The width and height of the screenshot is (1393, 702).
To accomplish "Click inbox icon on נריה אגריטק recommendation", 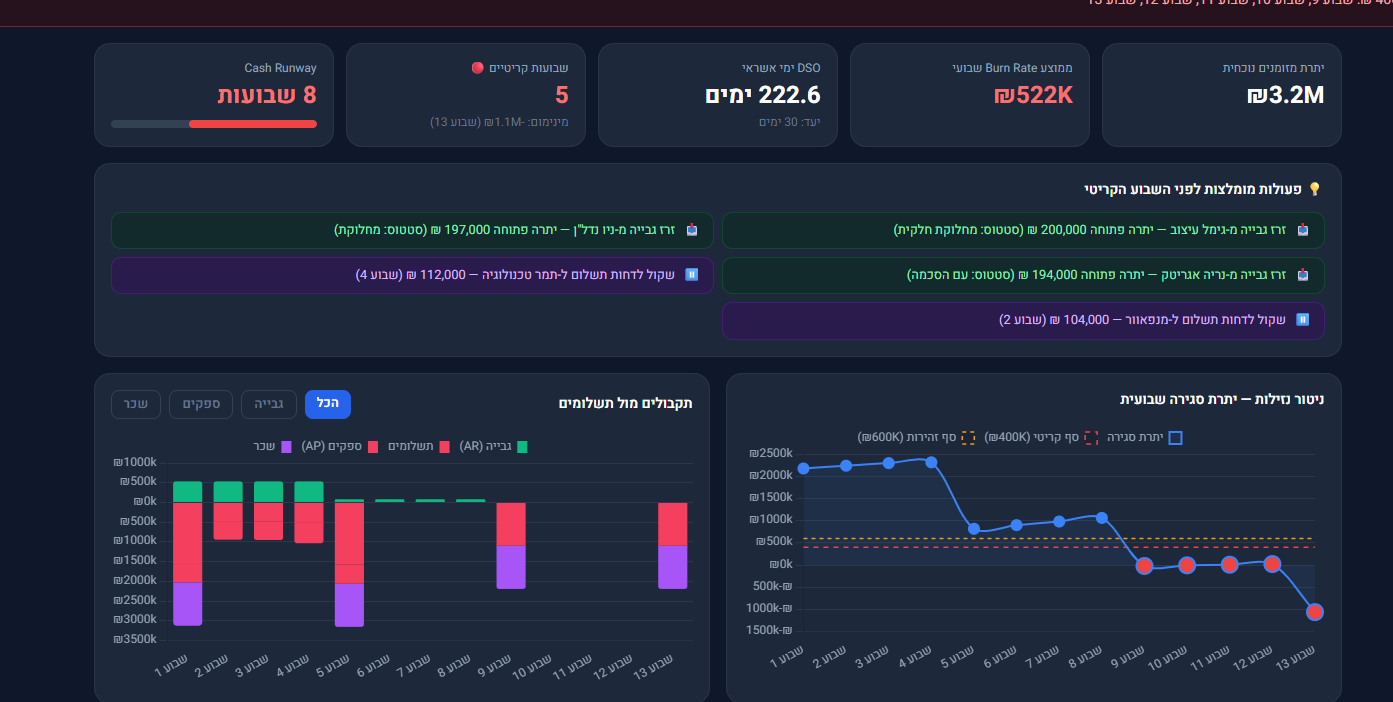I will (x=1302, y=275).
